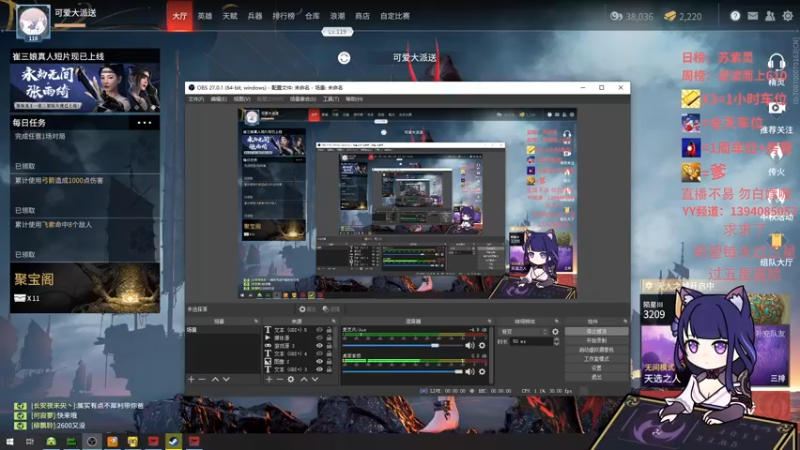
Task: Open the Windows Start menu
Action: coord(9,441)
